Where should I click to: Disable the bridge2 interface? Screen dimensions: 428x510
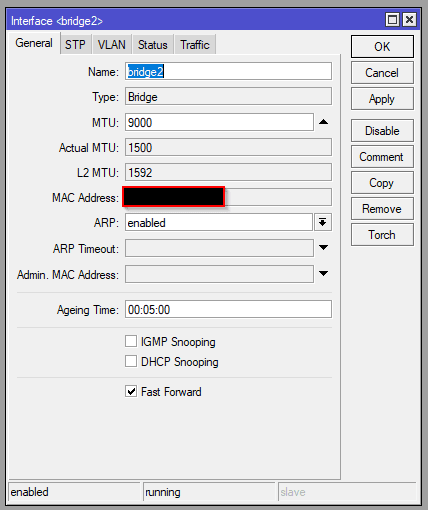coord(382,131)
